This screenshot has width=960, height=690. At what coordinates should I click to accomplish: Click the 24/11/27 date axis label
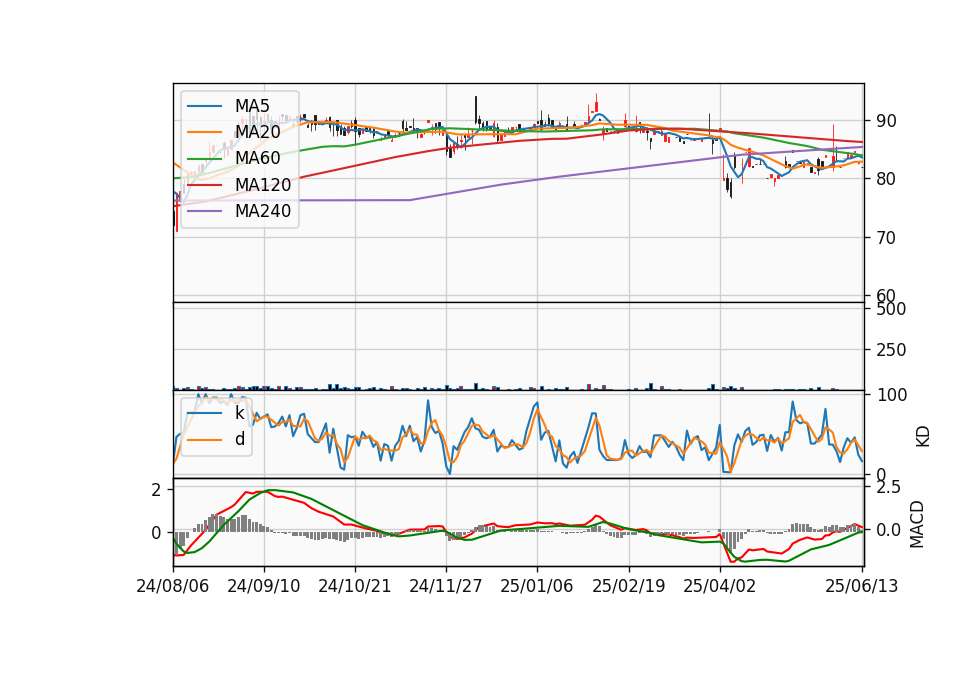point(446,586)
